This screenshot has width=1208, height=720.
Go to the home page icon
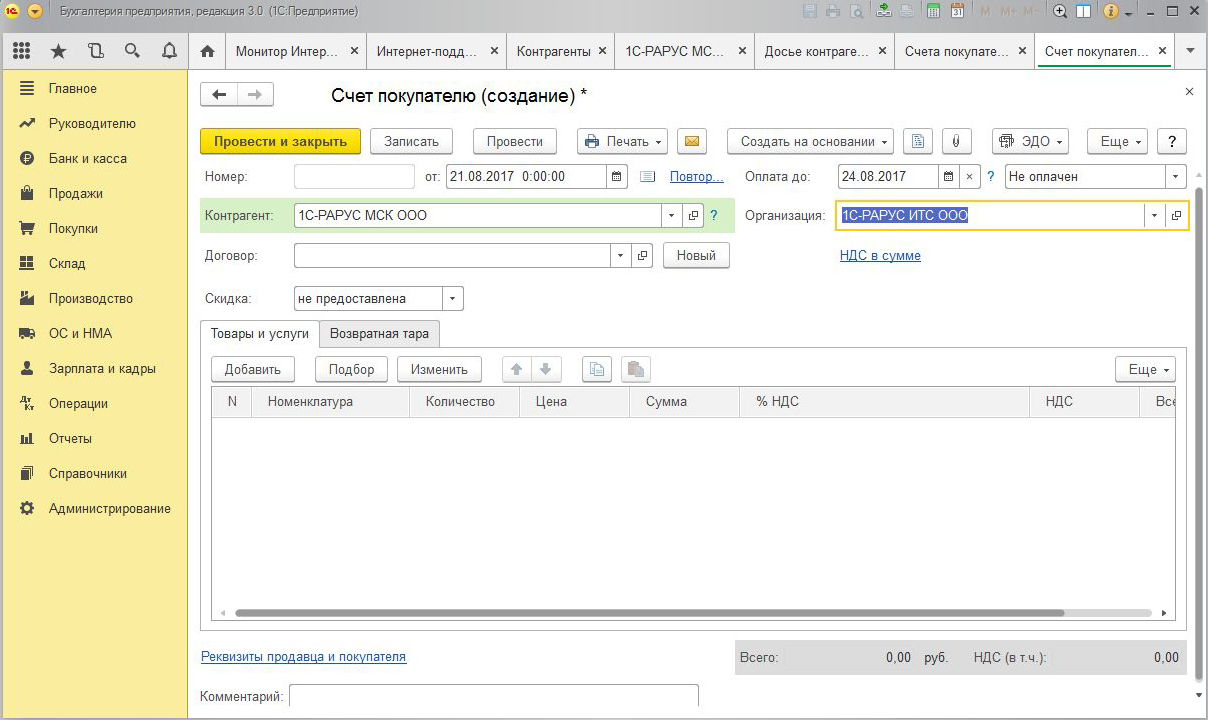(x=207, y=51)
